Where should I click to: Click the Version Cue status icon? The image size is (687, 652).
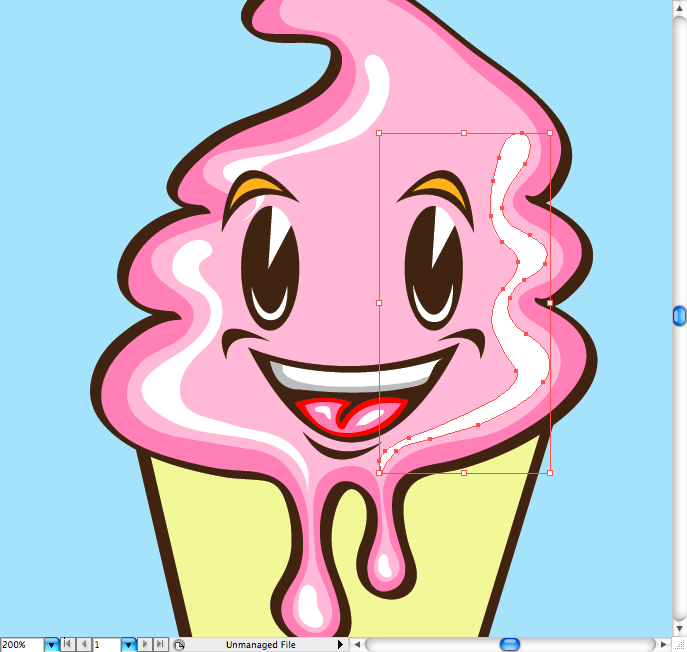click(179, 645)
